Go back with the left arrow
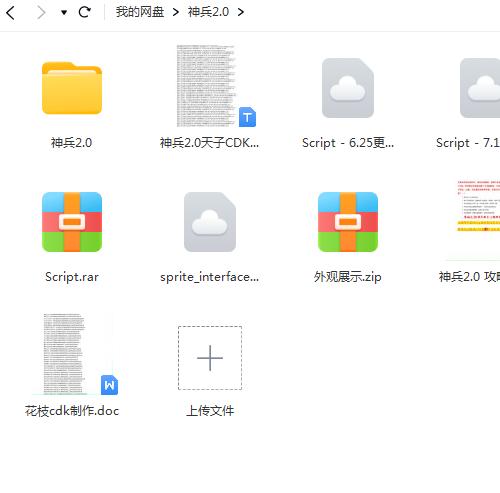Viewport: 500px width, 493px height. pyautogui.click(x=11, y=13)
